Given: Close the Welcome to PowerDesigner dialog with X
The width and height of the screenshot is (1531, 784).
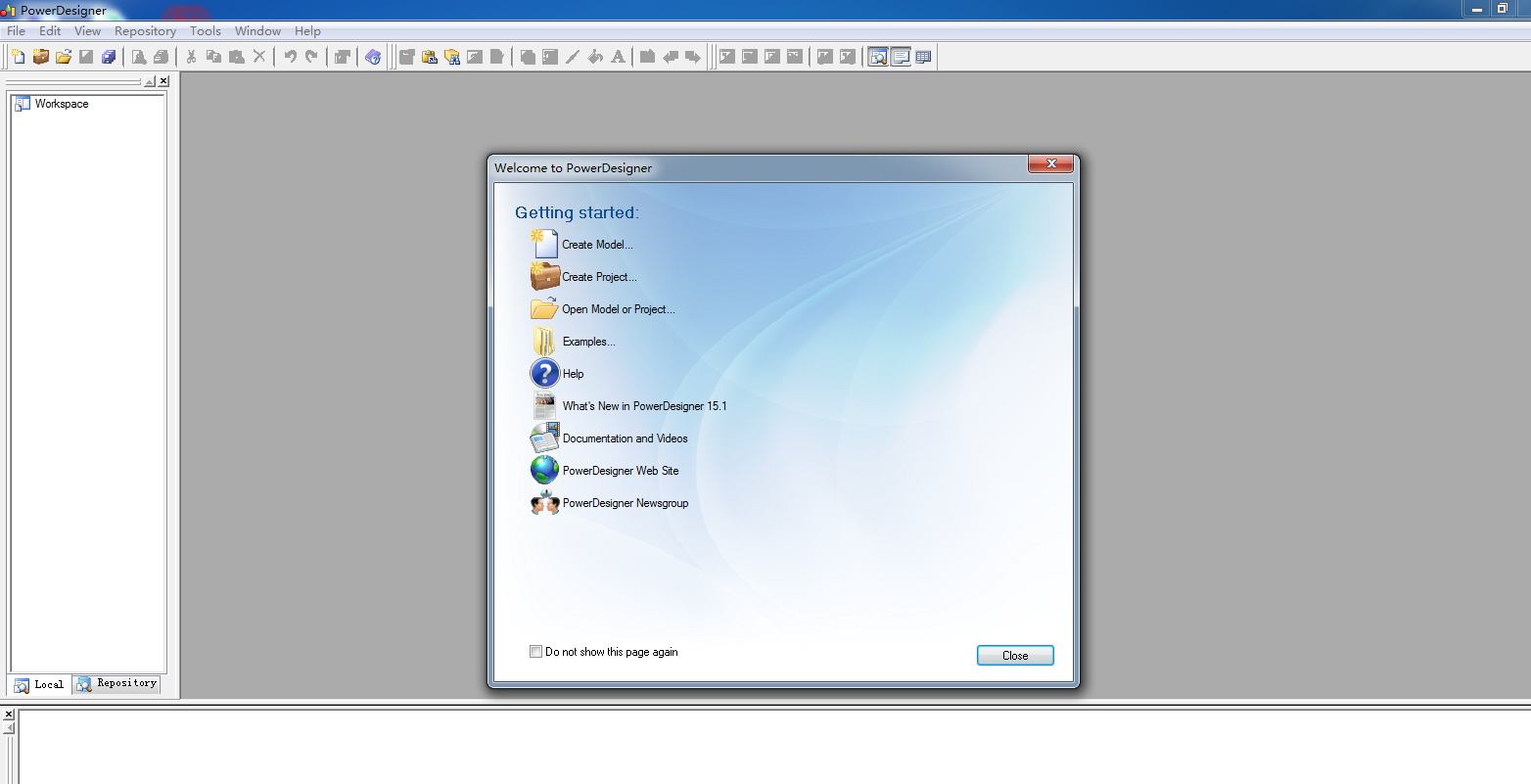Looking at the screenshot, I should click(1051, 163).
